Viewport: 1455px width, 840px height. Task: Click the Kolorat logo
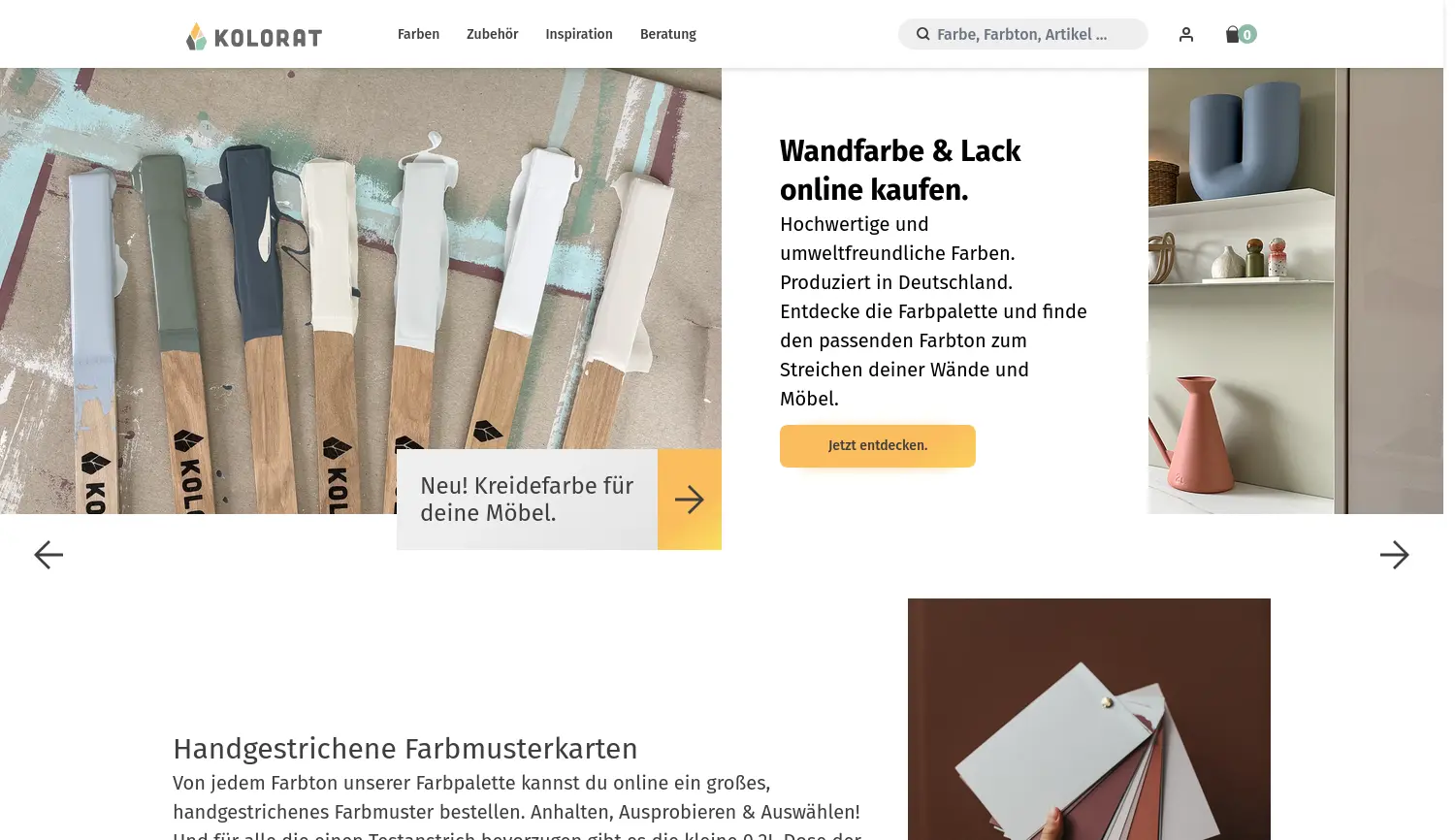254,36
